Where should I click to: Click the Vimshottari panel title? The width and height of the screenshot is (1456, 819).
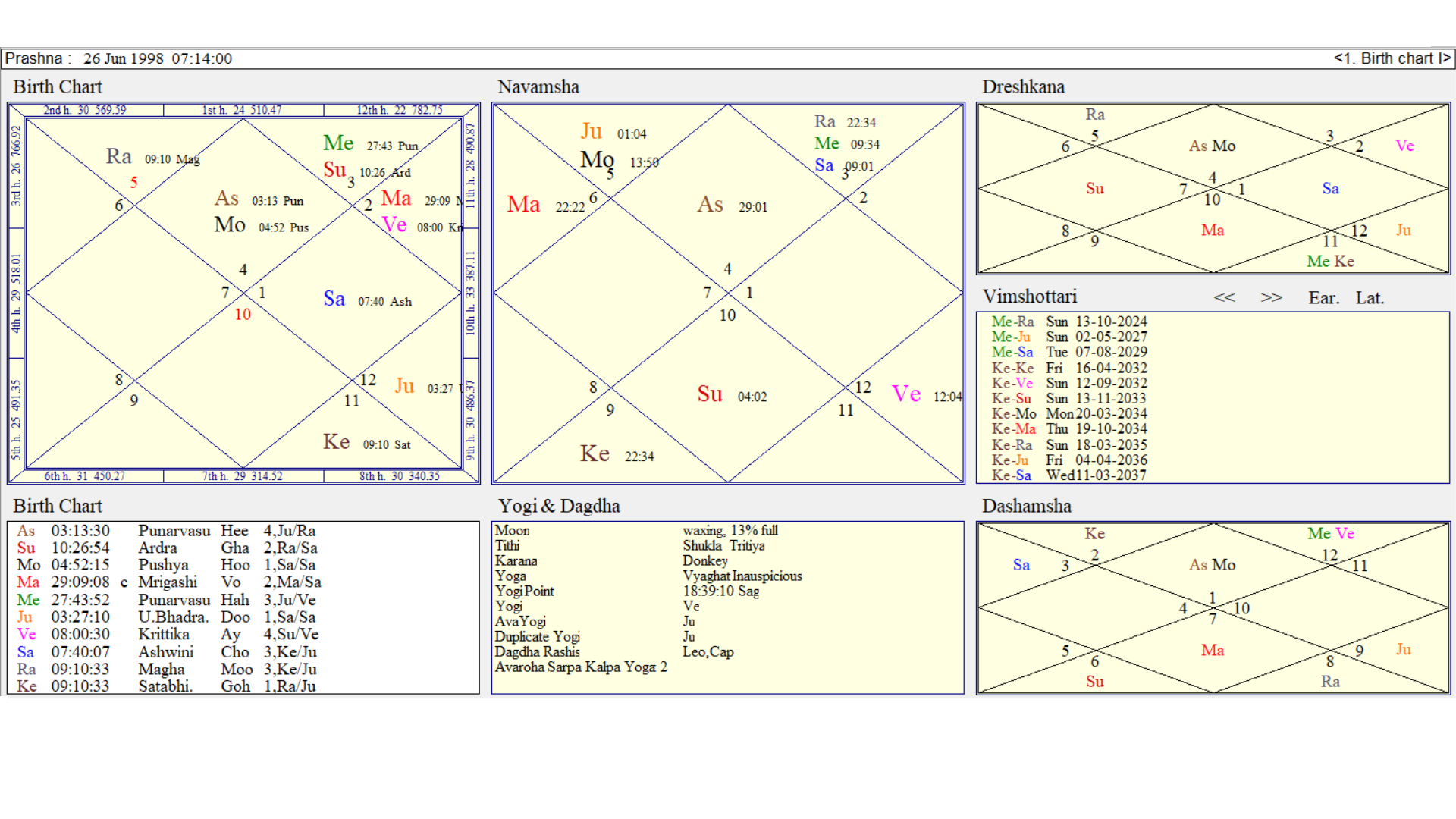(x=1029, y=297)
